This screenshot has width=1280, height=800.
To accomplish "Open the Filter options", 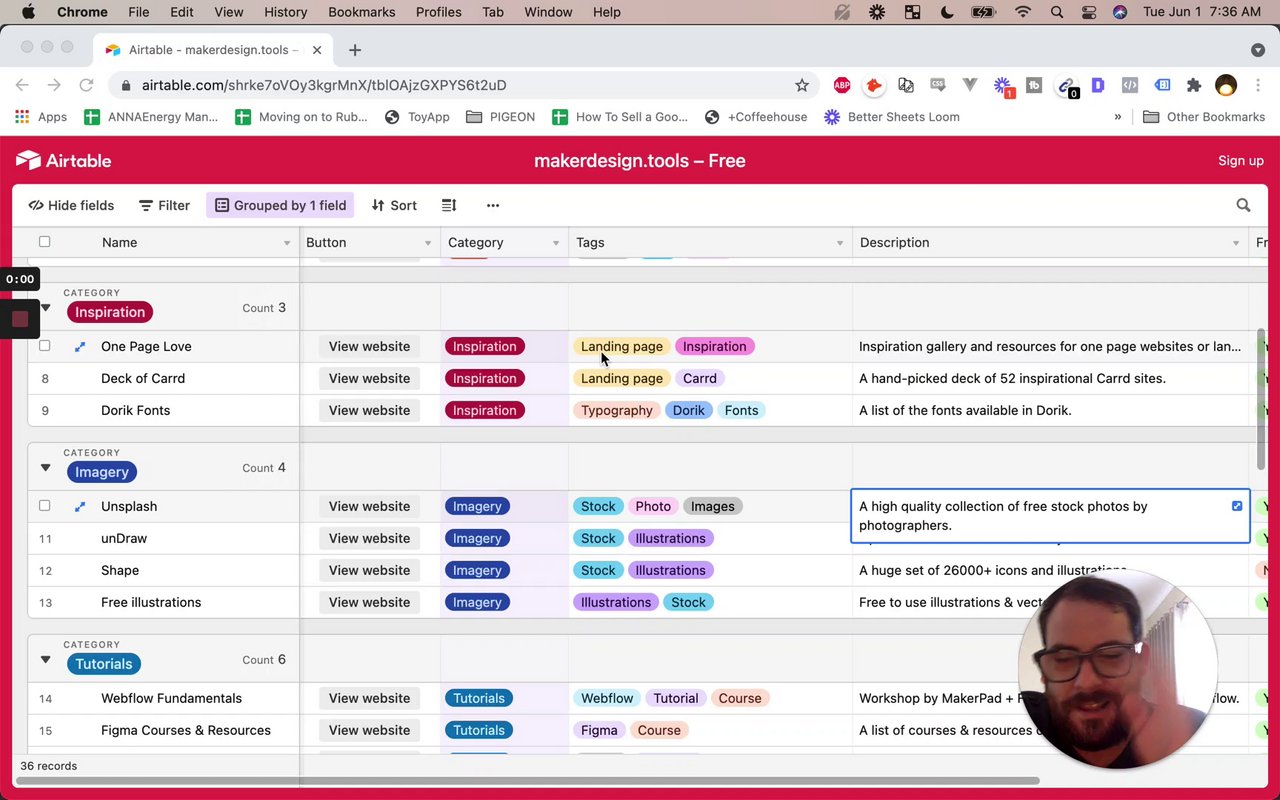I will point(164,205).
